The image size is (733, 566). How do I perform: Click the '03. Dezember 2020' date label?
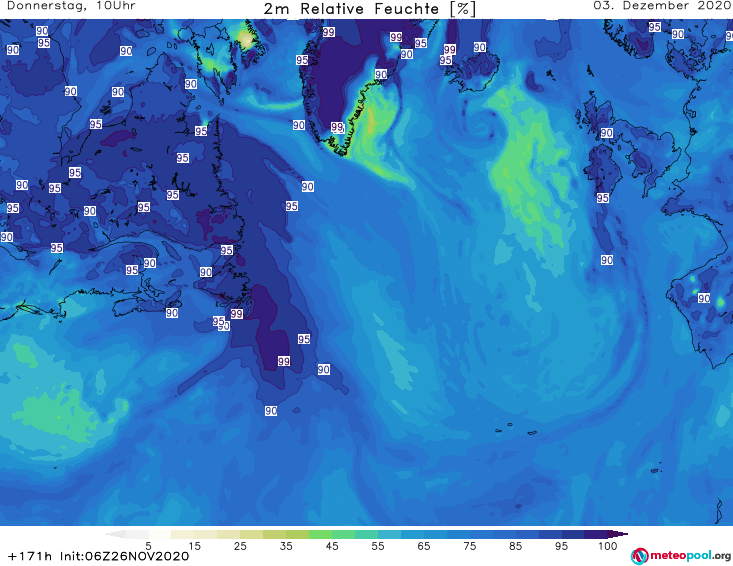coord(662,6)
